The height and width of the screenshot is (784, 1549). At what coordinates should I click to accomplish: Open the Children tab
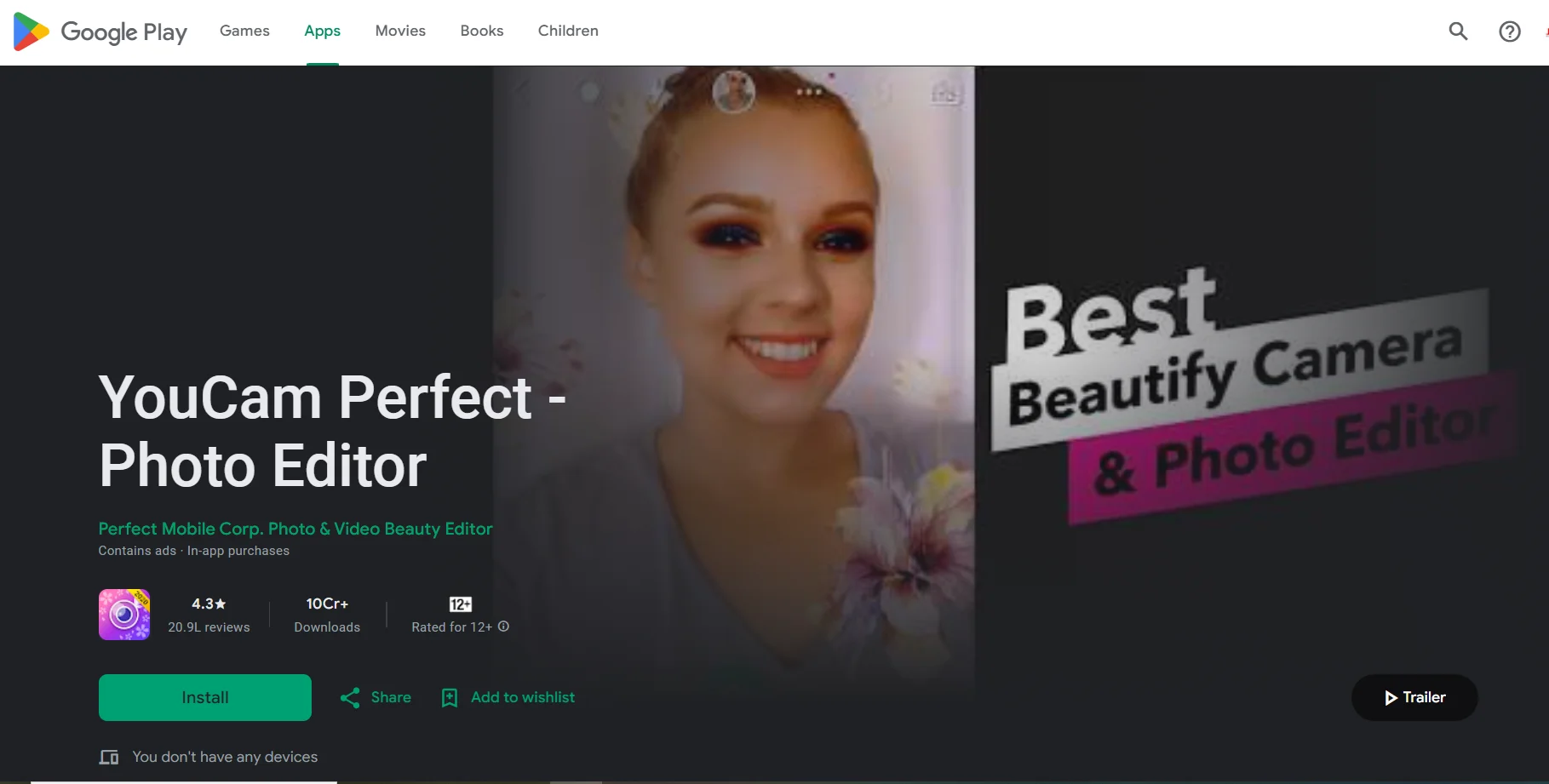(x=568, y=31)
